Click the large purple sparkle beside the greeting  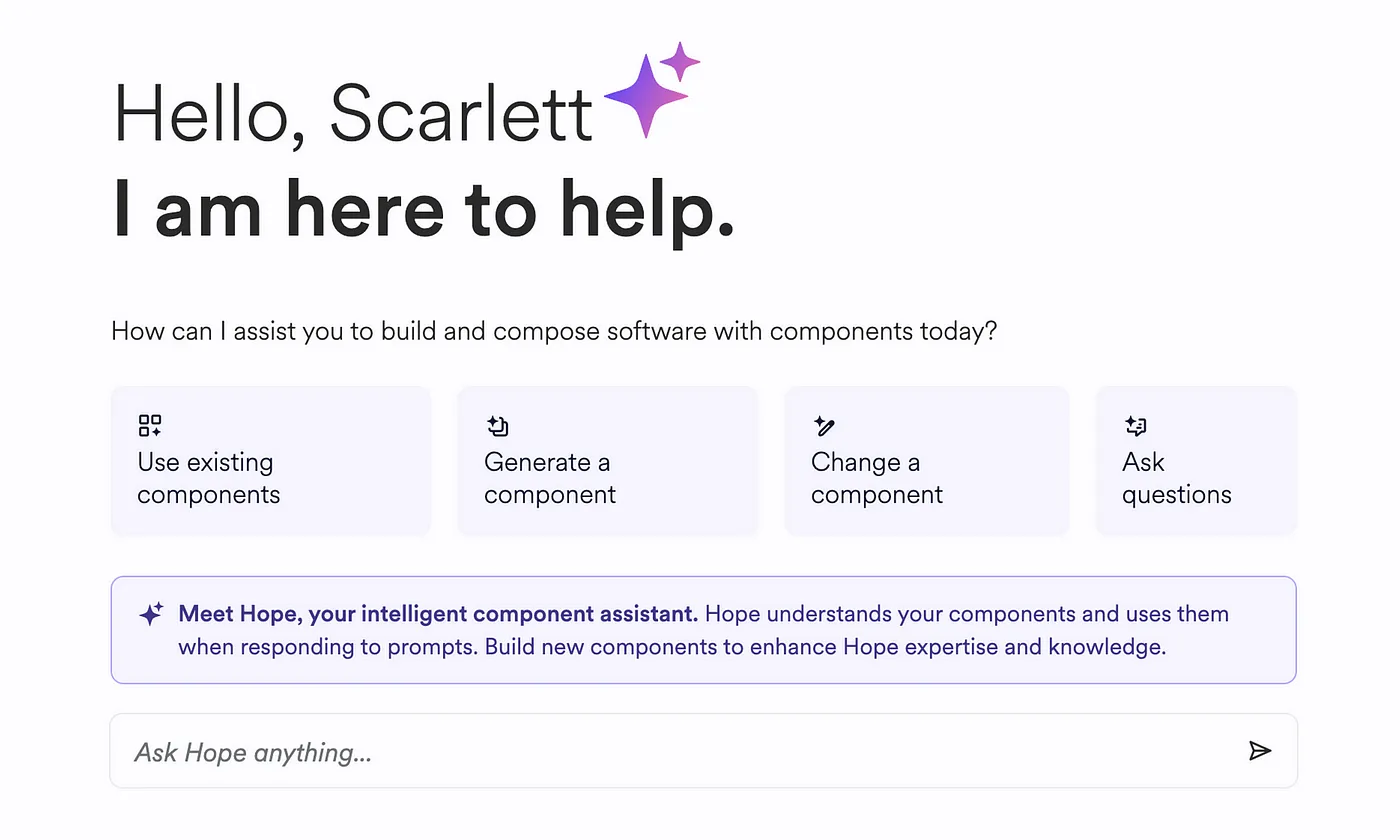pyautogui.click(x=645, y=96)
